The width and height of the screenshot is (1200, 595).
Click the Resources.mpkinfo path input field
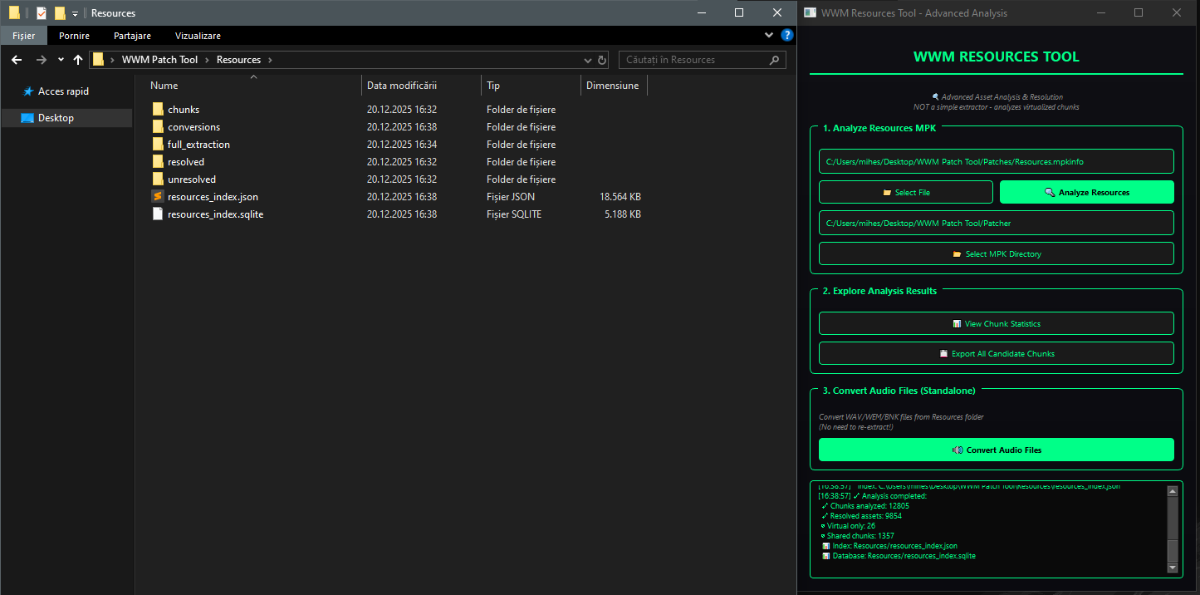[x=996, y=161]
